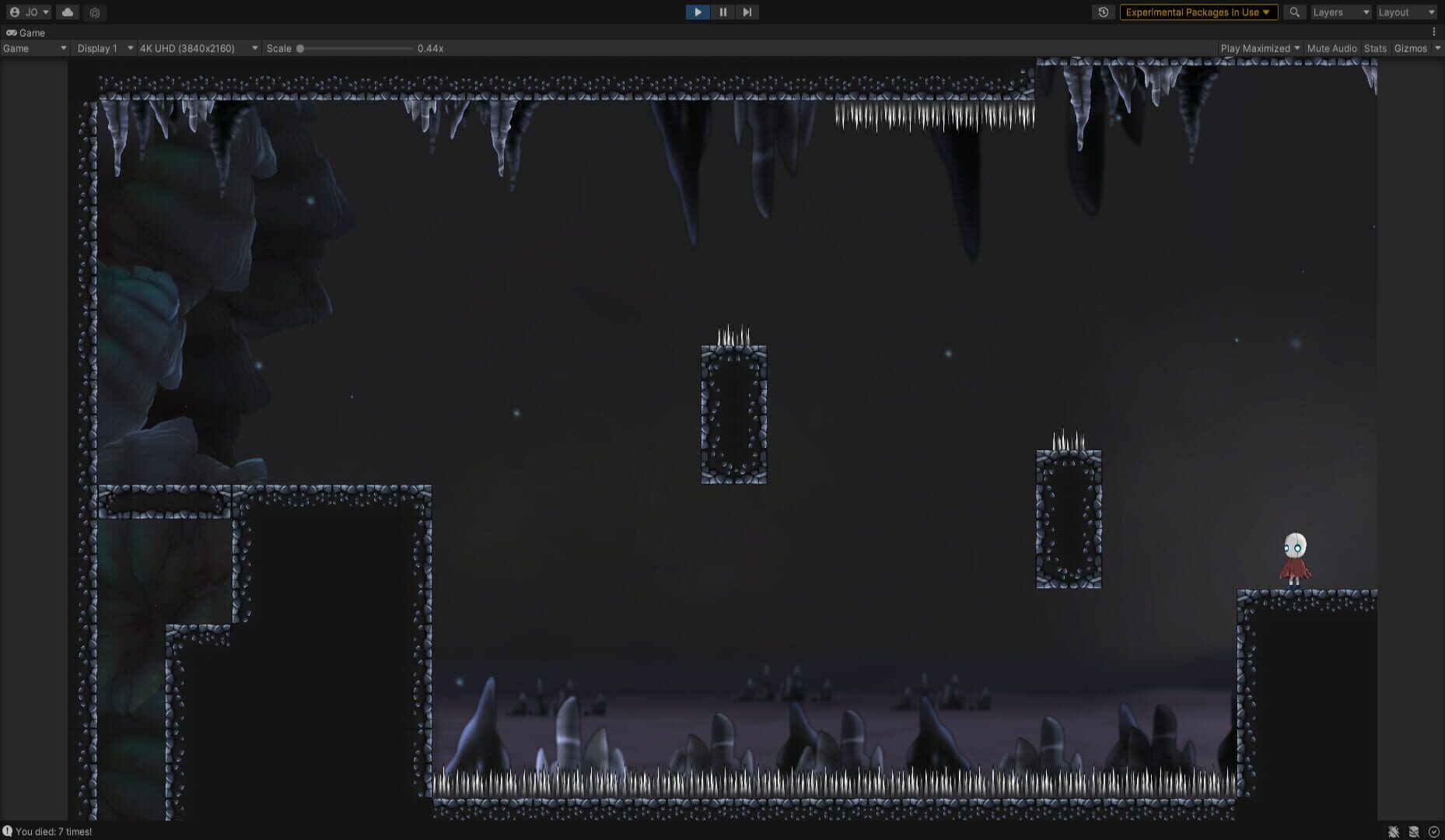Toggle Gizmos visibility in Game view
This screenshot has width=1445, height=840.
[1410, 48]
